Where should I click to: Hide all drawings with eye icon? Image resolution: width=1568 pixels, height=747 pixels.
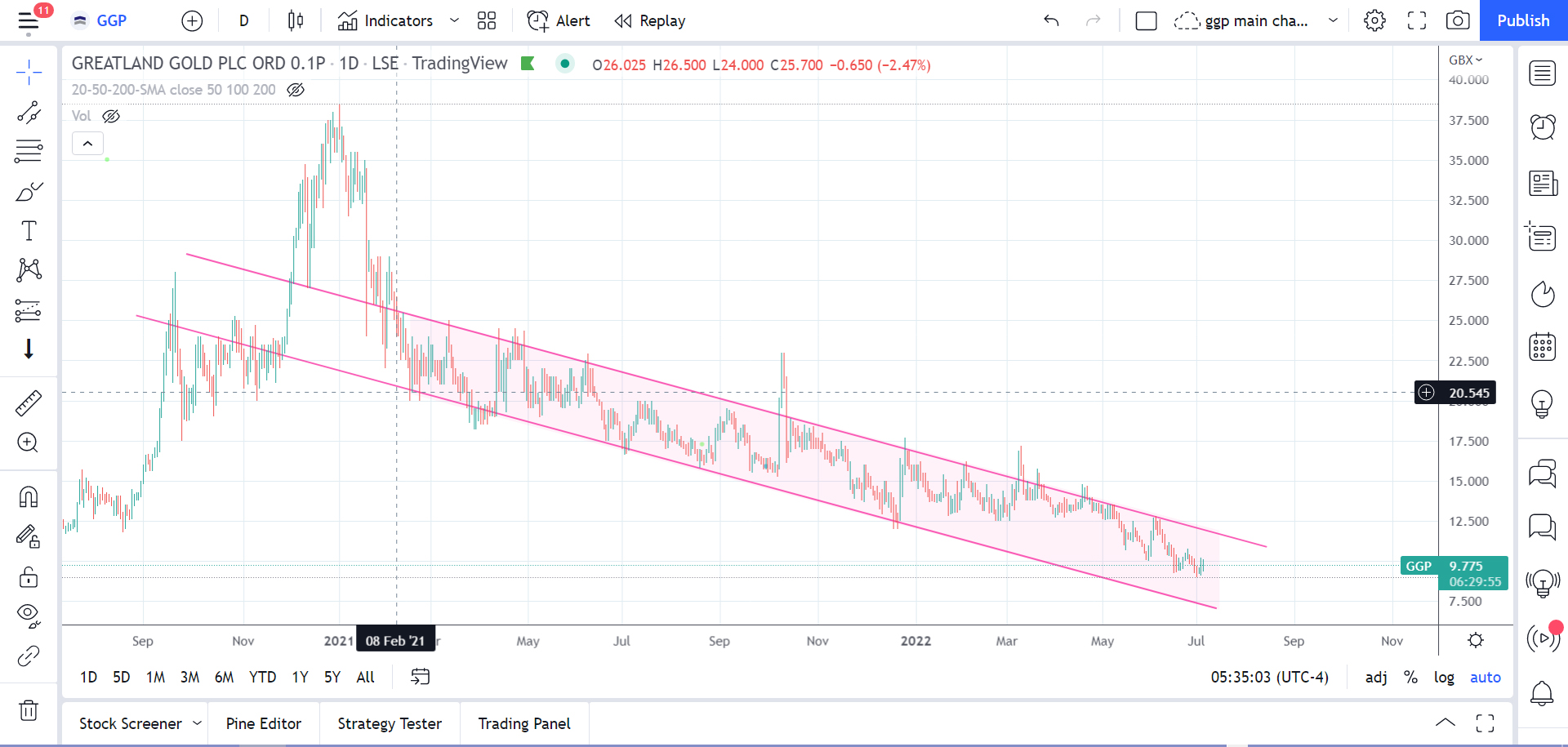[x=29, y=616]
